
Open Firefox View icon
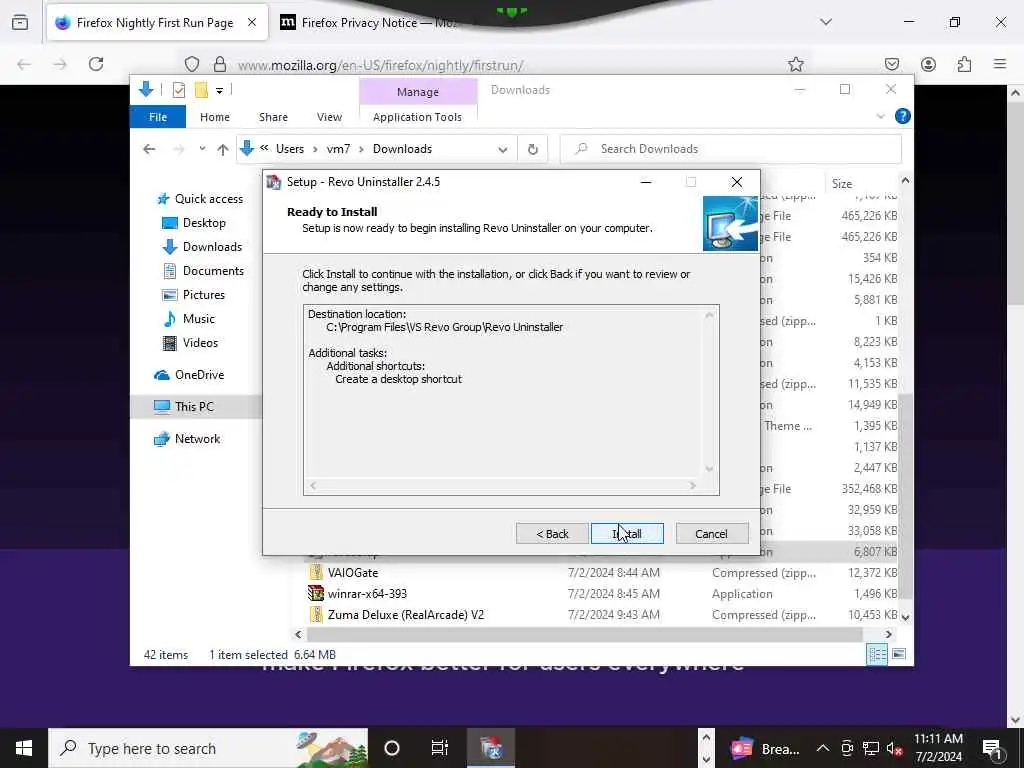(20, 23)
